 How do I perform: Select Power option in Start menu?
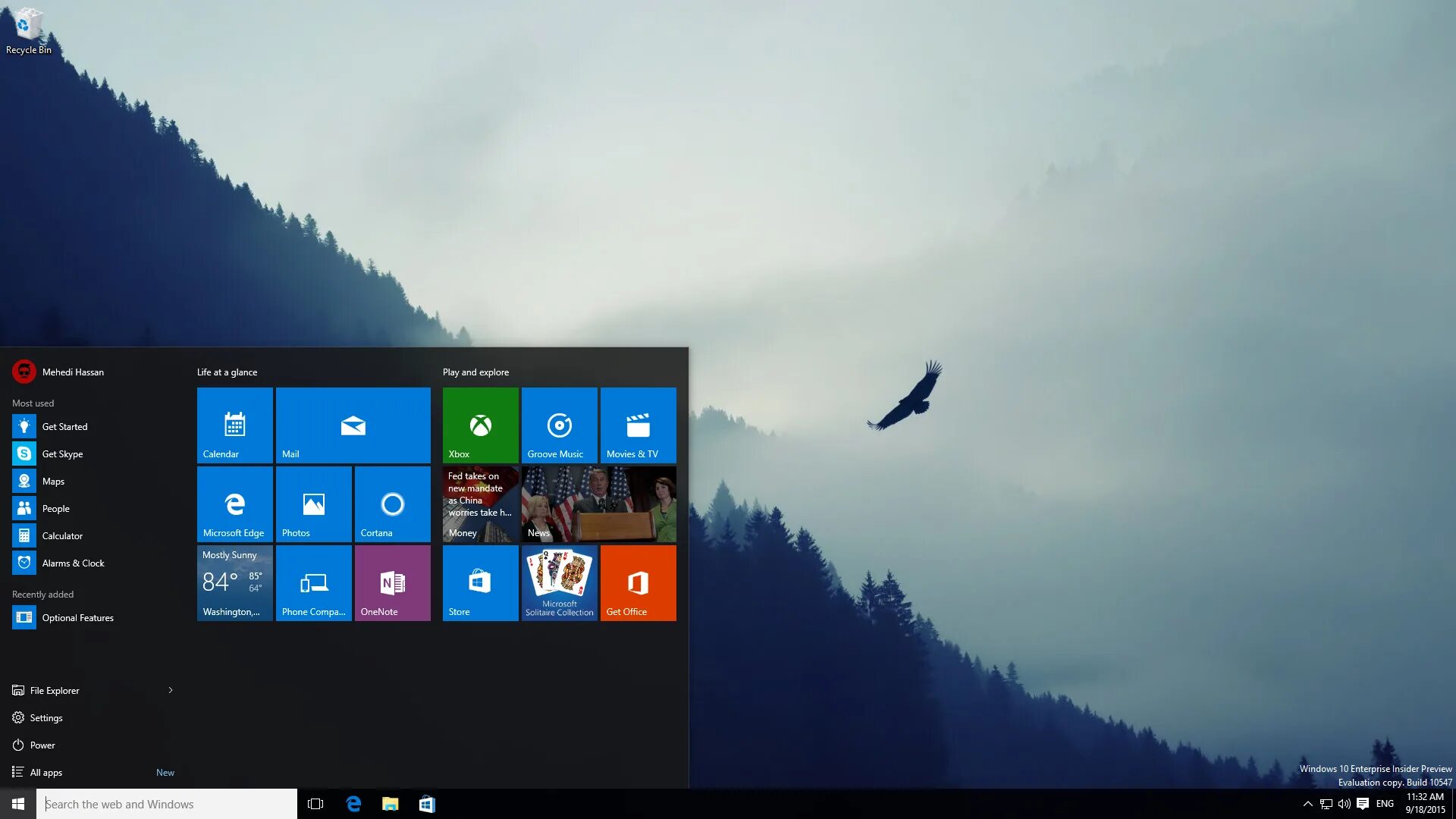pyautogui.click(x=42, y=744)
